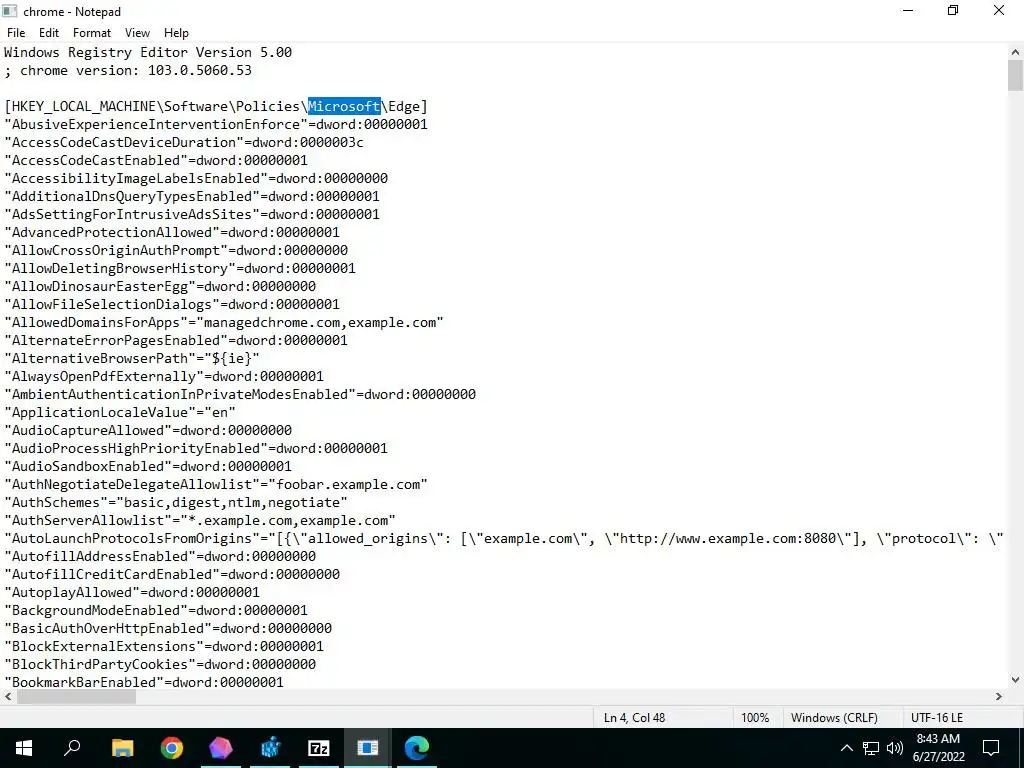Open the Windows Start menu
The height and width of the screenshot is (768, 1024).
coord(24,748)
